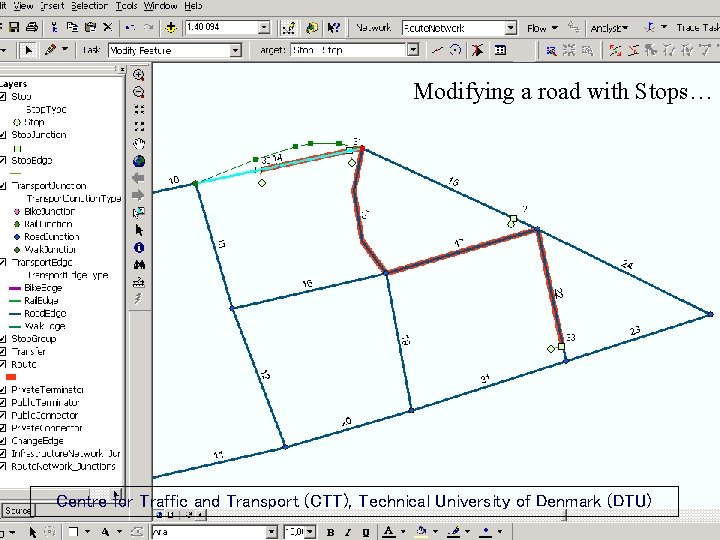The image size is (720, 540).
Task: Click the Delete X icon
Action: [x=108, y=28]
